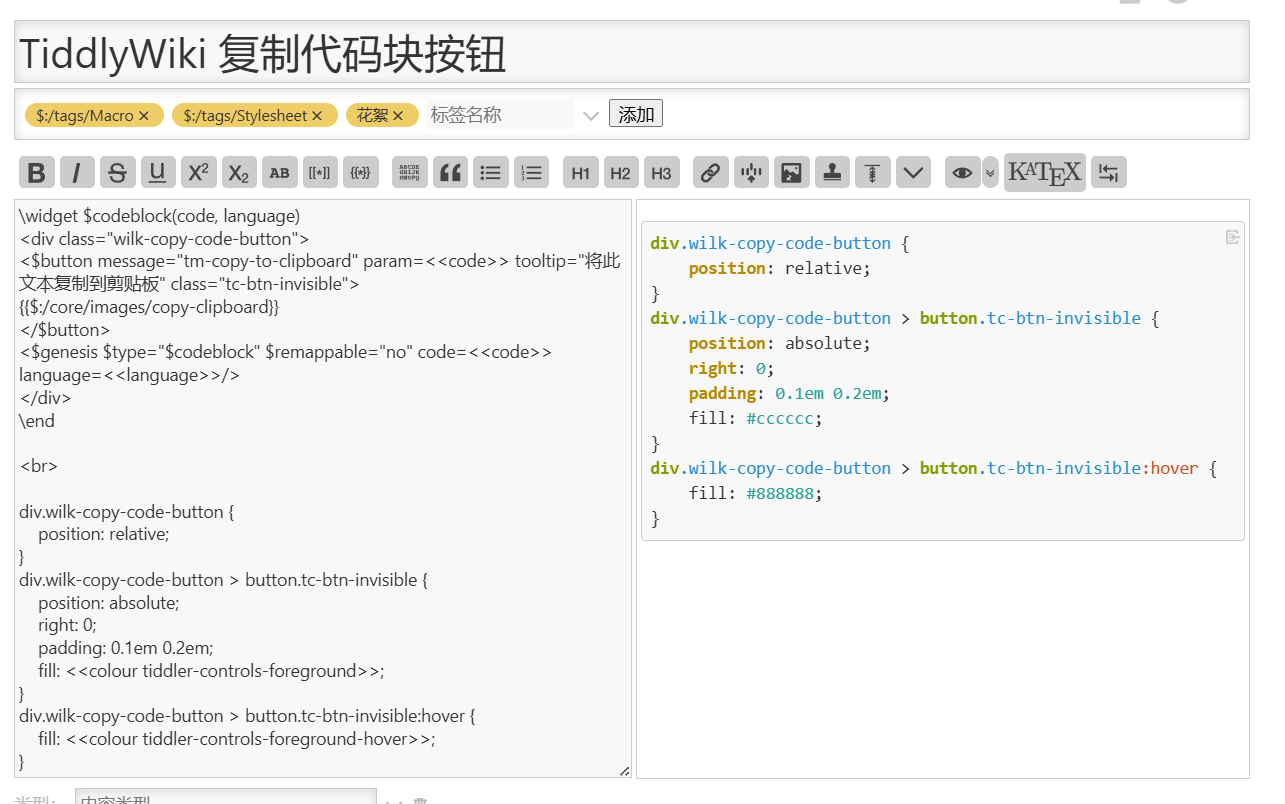
Task: Underline the selected text
Action: point(158,172)
